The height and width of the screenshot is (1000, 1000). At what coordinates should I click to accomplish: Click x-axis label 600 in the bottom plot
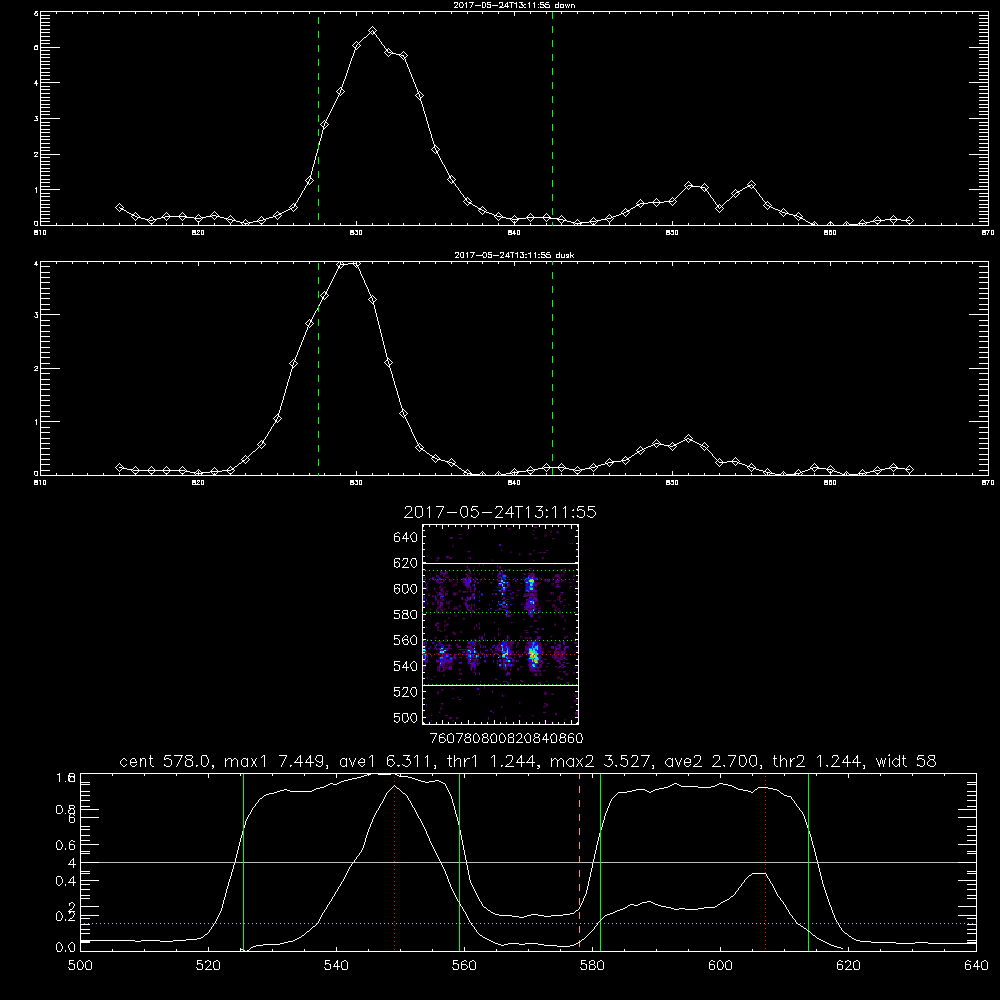point(720,966)
